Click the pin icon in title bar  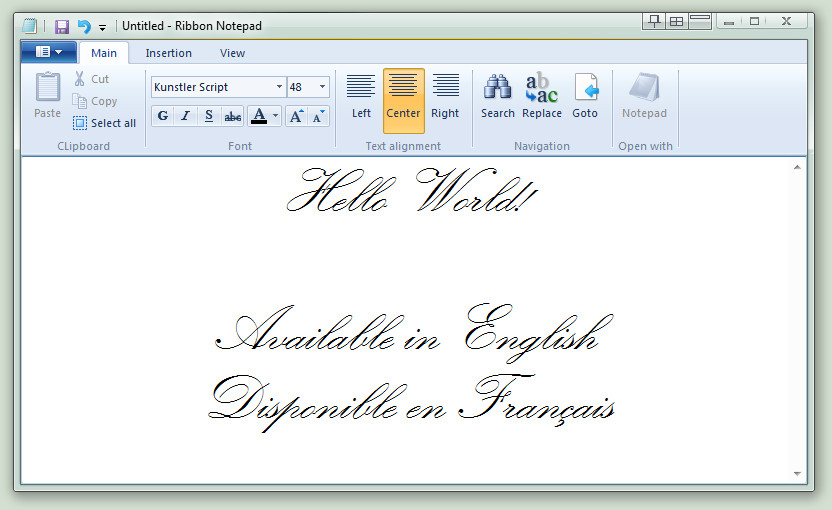click(x=654, y=22)
